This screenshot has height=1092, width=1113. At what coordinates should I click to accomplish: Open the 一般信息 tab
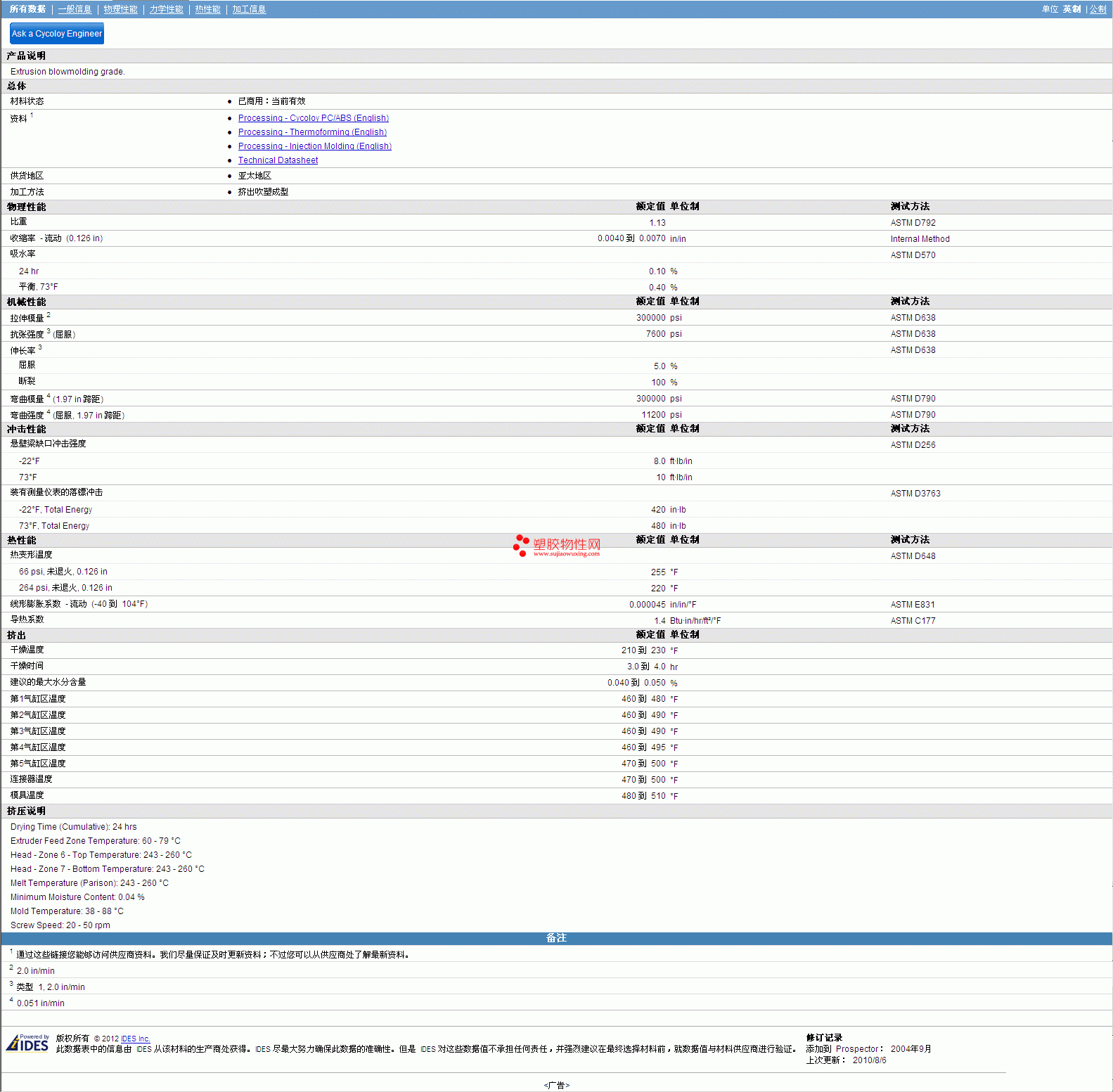pos(75,9)
